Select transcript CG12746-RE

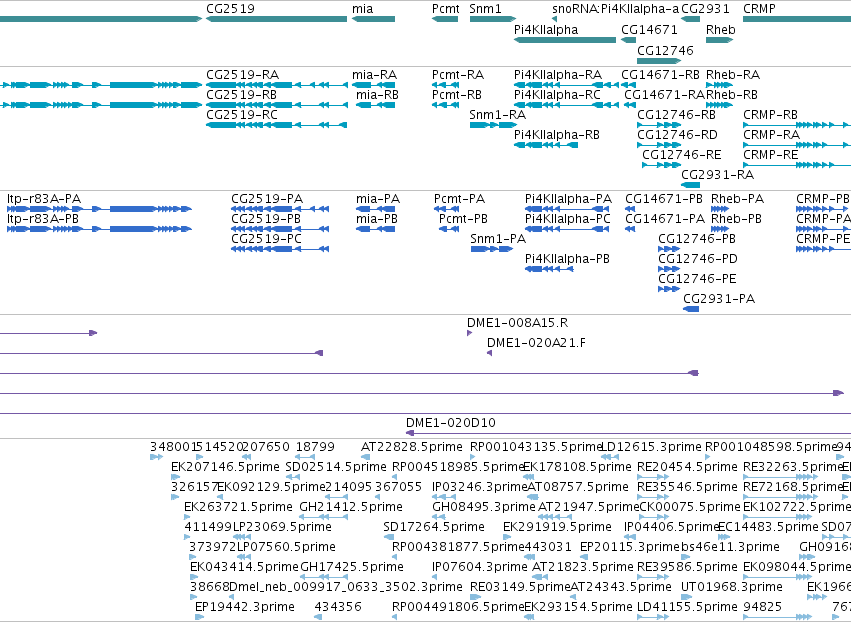point(661,165)
